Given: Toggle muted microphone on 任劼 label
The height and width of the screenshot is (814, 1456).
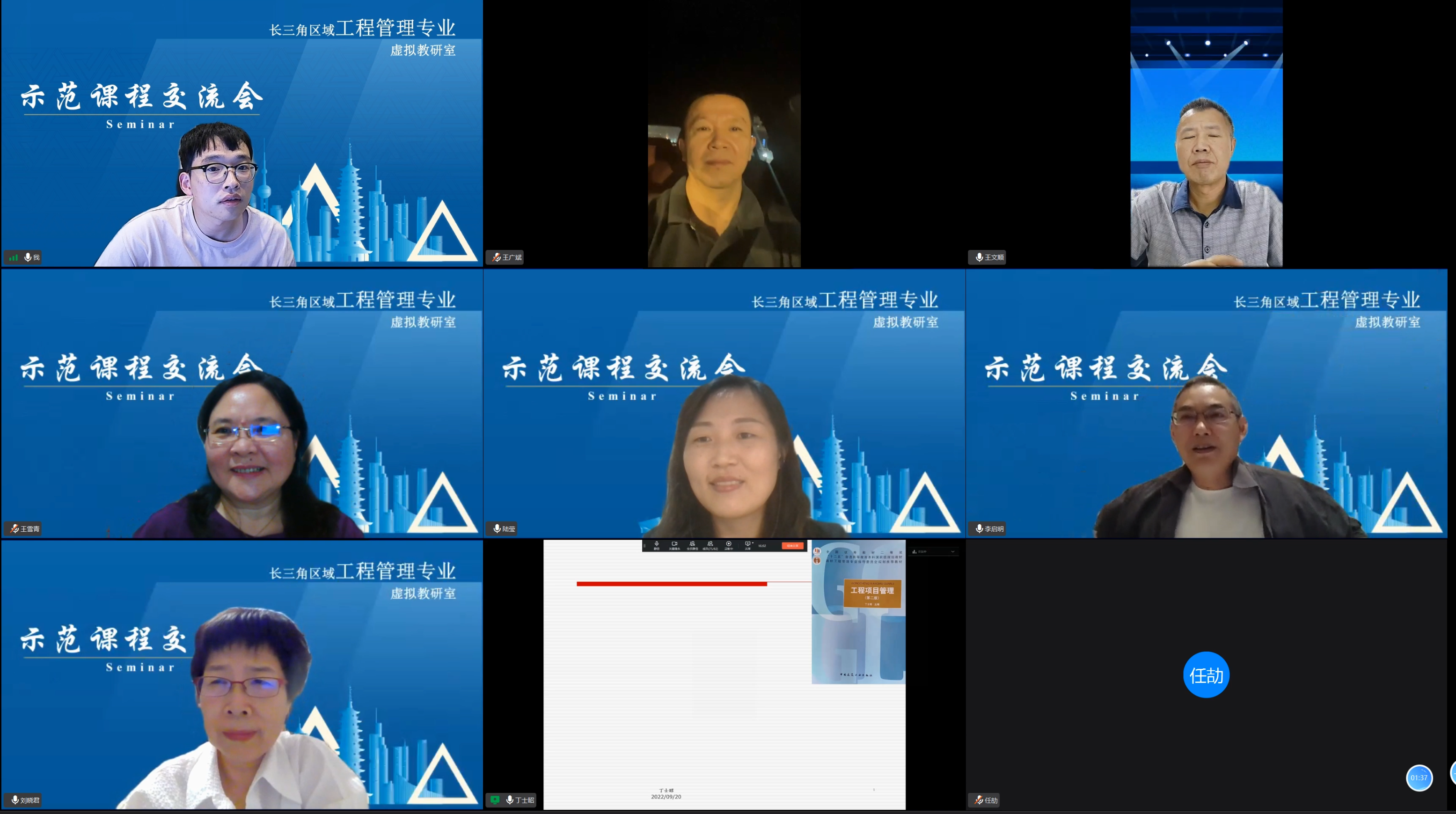Looking at the screenshot, I should point(979,799).
